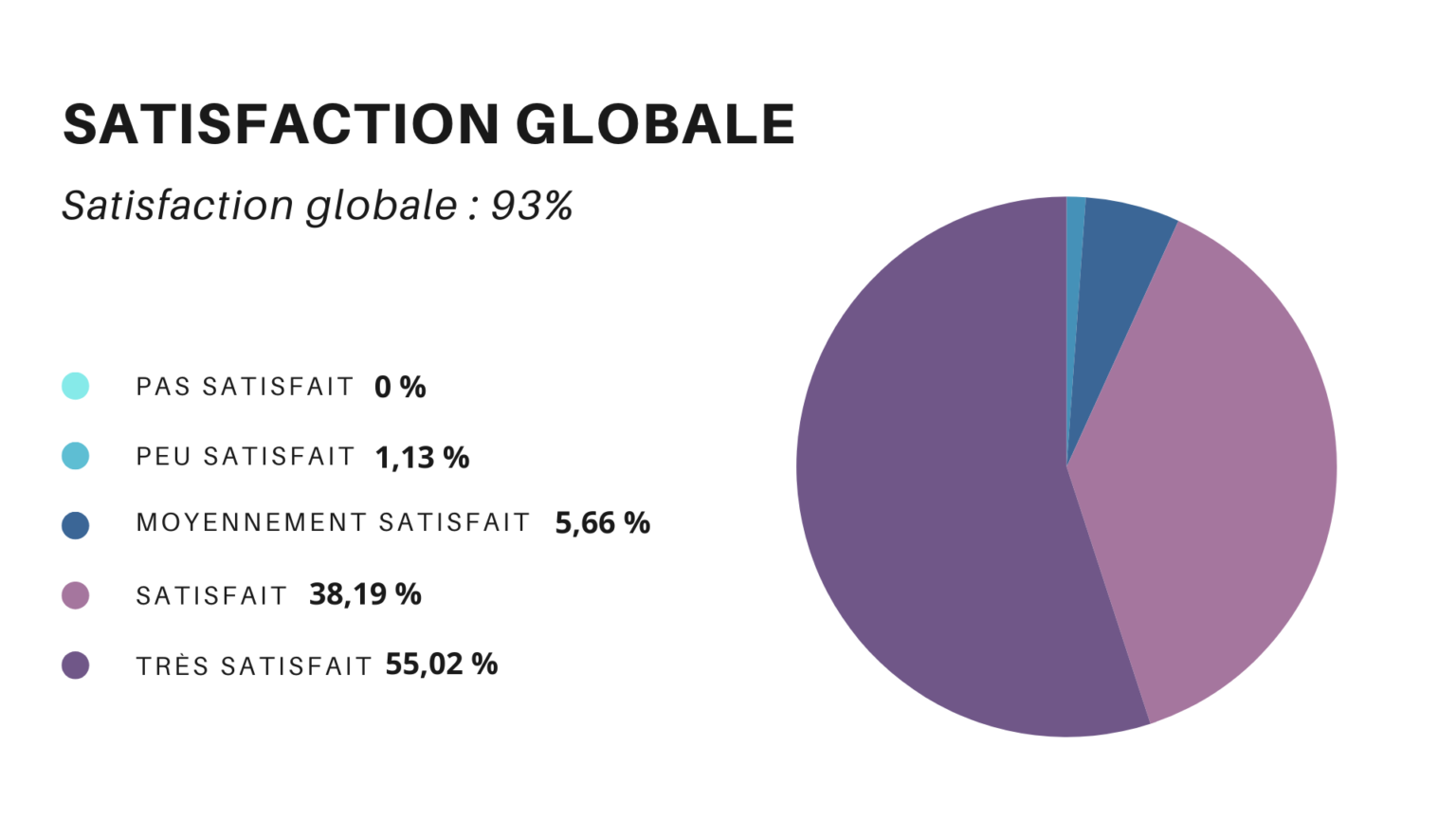Screen dimensions: 1456x819
Task: Click the 5,66 % value
Action: 602,523
